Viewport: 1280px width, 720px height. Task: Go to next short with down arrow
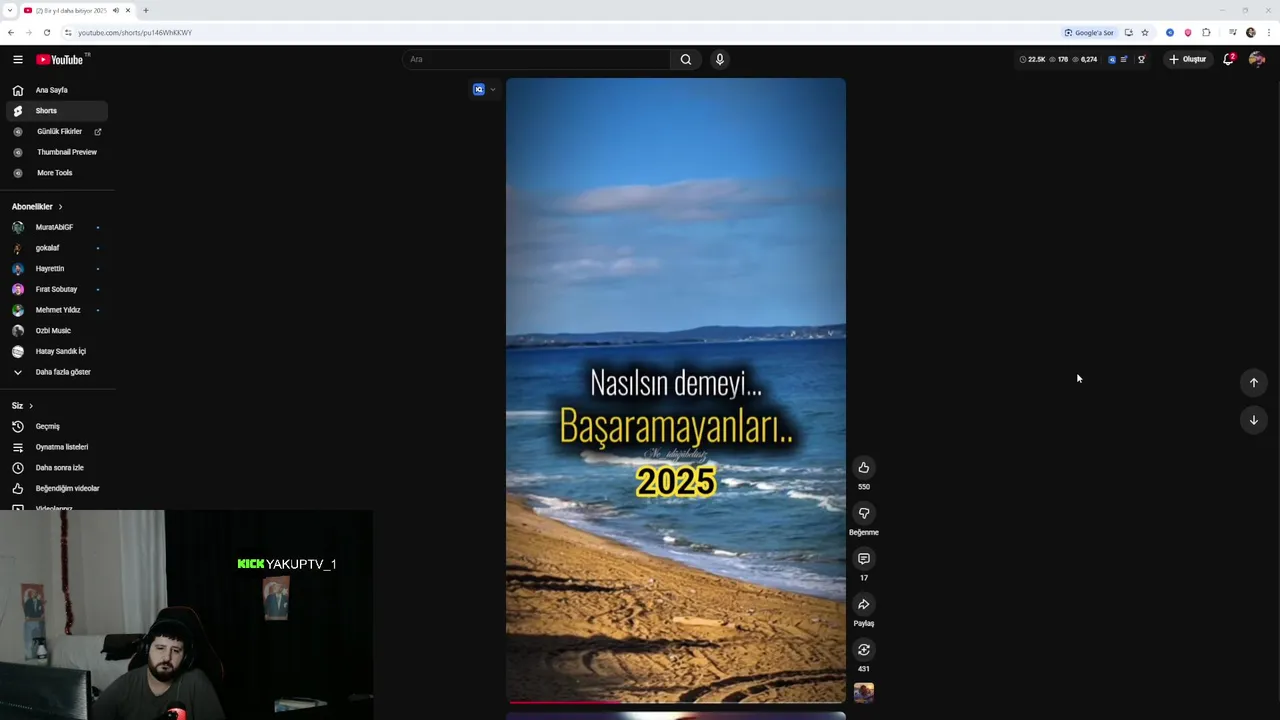1254,420
